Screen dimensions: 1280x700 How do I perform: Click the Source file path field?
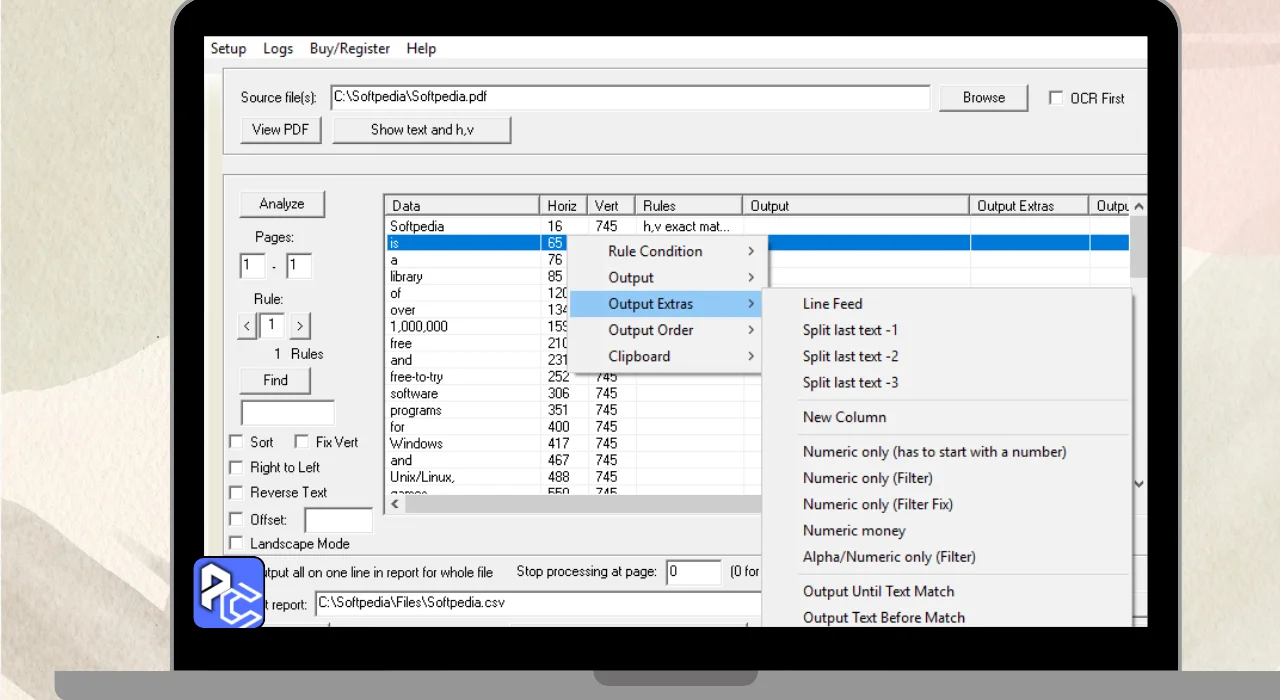point(630,98)
